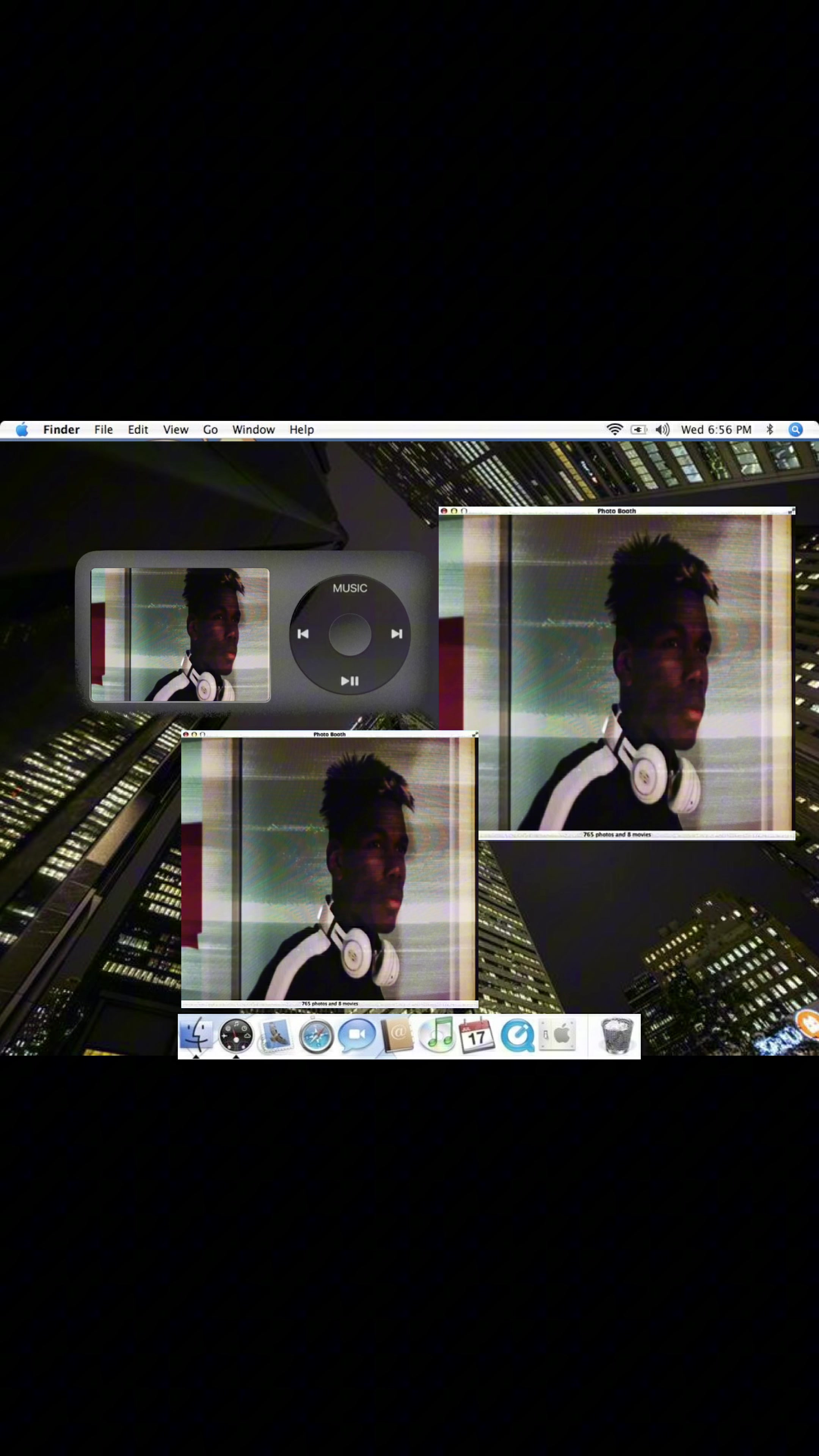
Task: Click MUSIC on the iPod click wheel
Action: [350, 588]
